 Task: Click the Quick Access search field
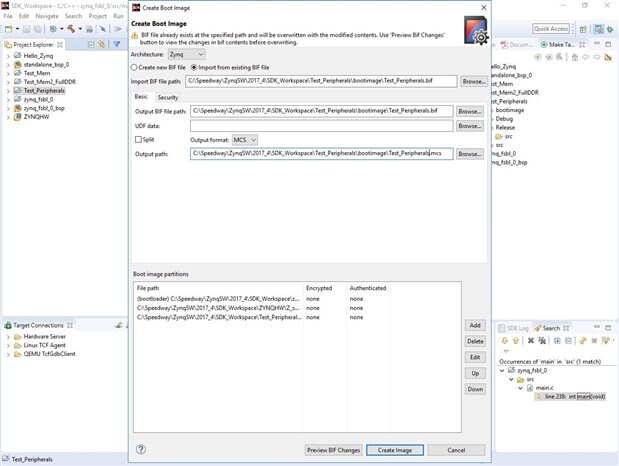point(551,29)
